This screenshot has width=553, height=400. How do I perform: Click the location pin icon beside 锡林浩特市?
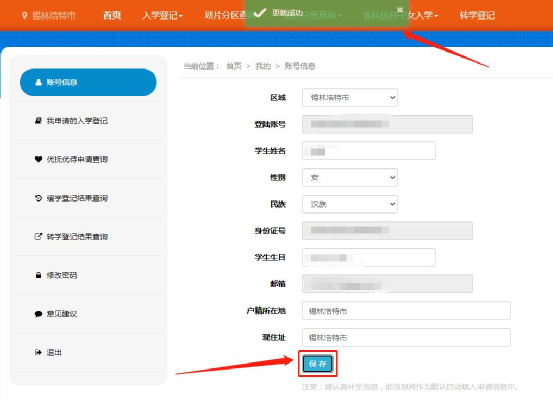pyautogui.click(x=24, y=16)
